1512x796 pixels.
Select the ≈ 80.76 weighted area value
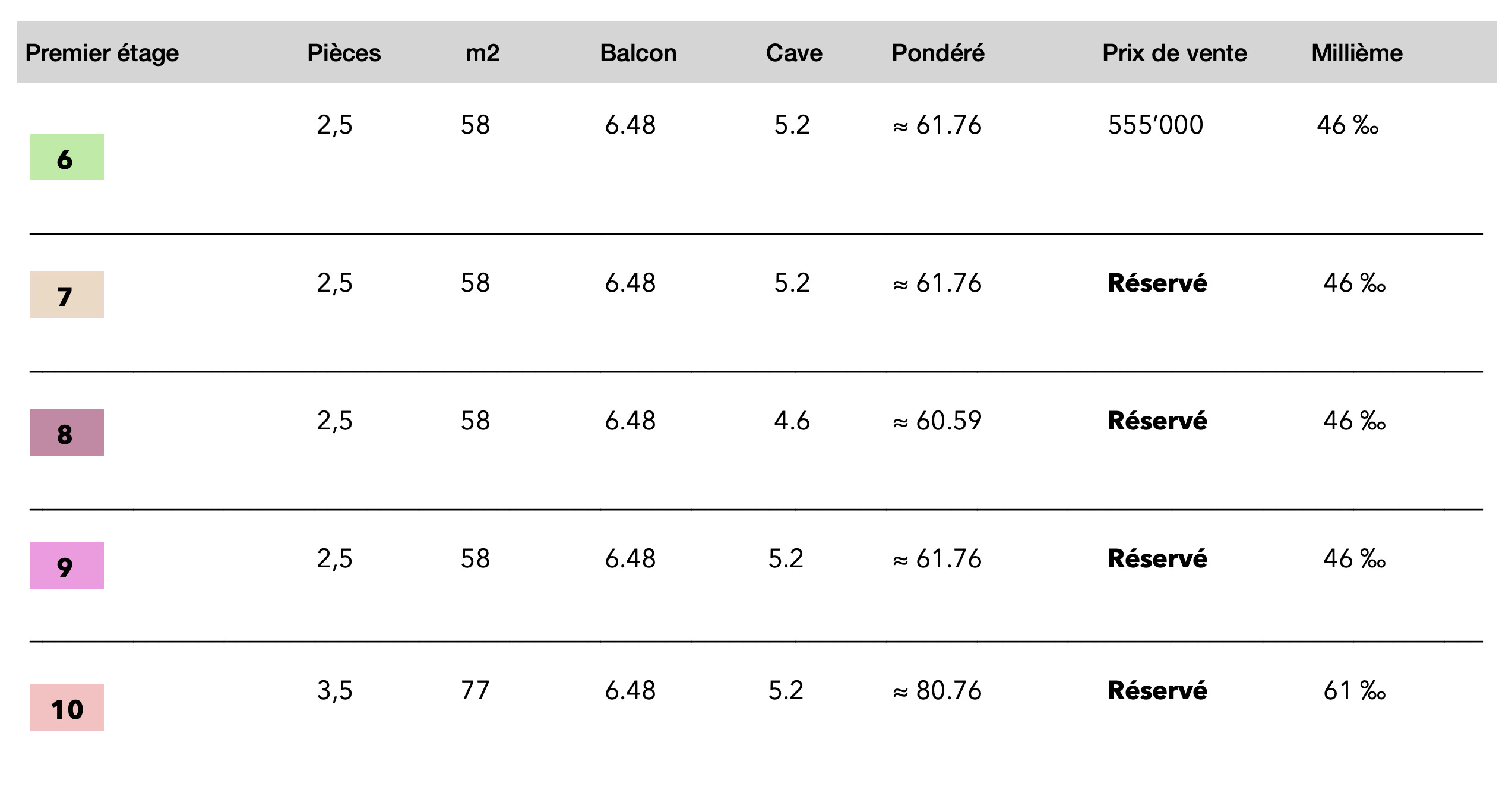tap(937, 691)
